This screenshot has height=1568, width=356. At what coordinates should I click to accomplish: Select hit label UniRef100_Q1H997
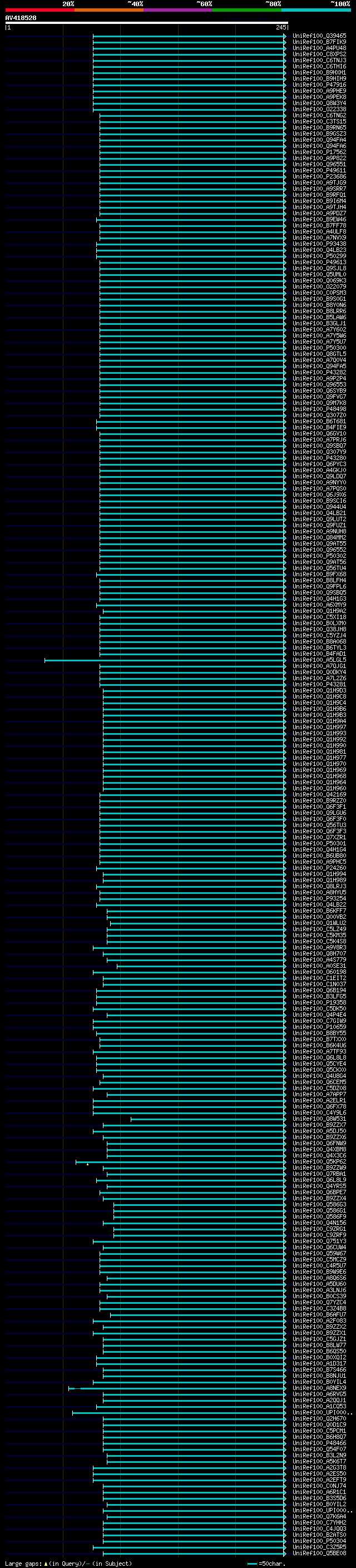click(319, 728)
